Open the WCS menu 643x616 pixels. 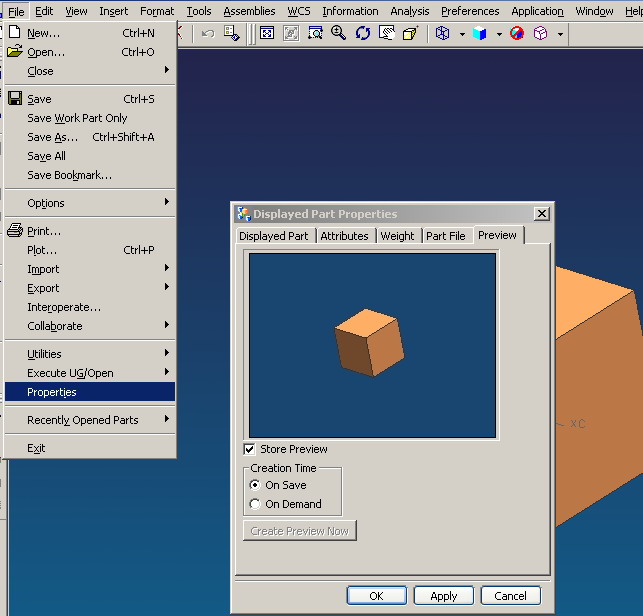pos(299,11)
